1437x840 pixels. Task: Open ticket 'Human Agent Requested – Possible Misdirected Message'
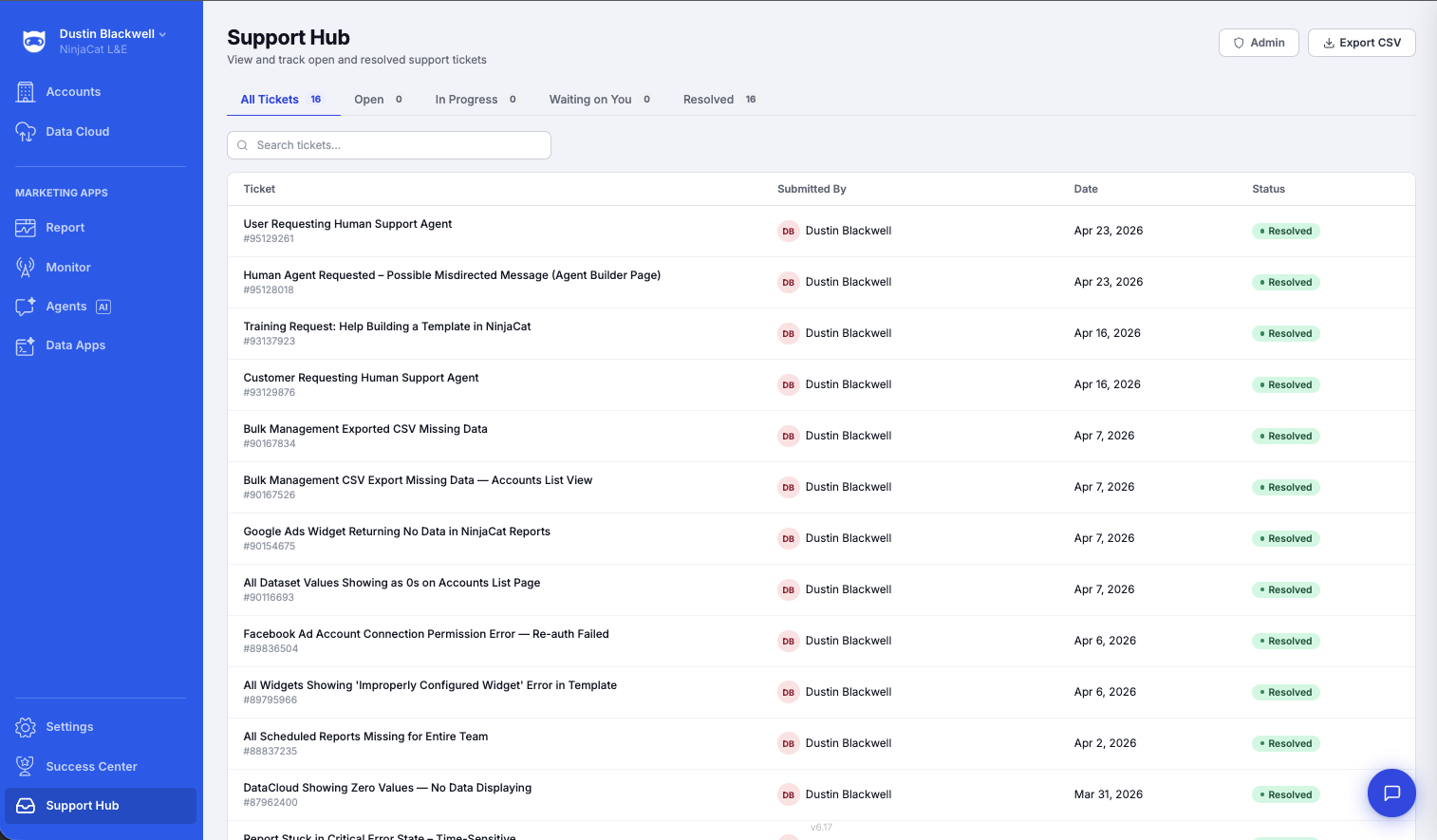pos(452,275)
